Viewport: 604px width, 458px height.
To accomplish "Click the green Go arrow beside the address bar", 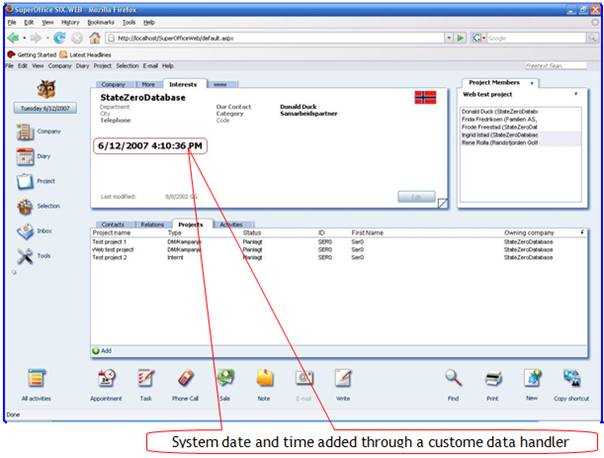I will point(460,38).
